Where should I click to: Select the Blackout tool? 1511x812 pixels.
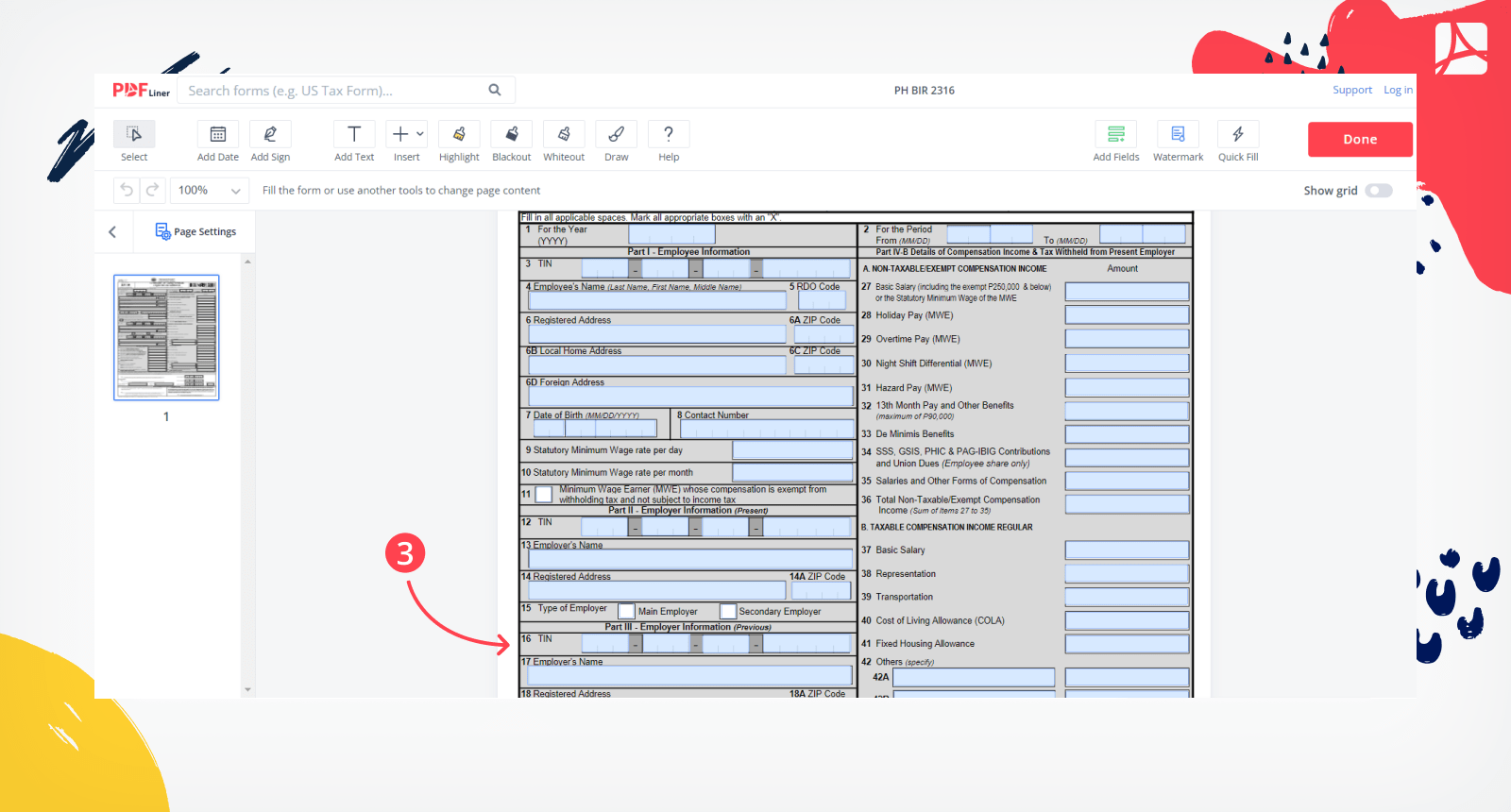pyautogui.click(x=511, y=134)
